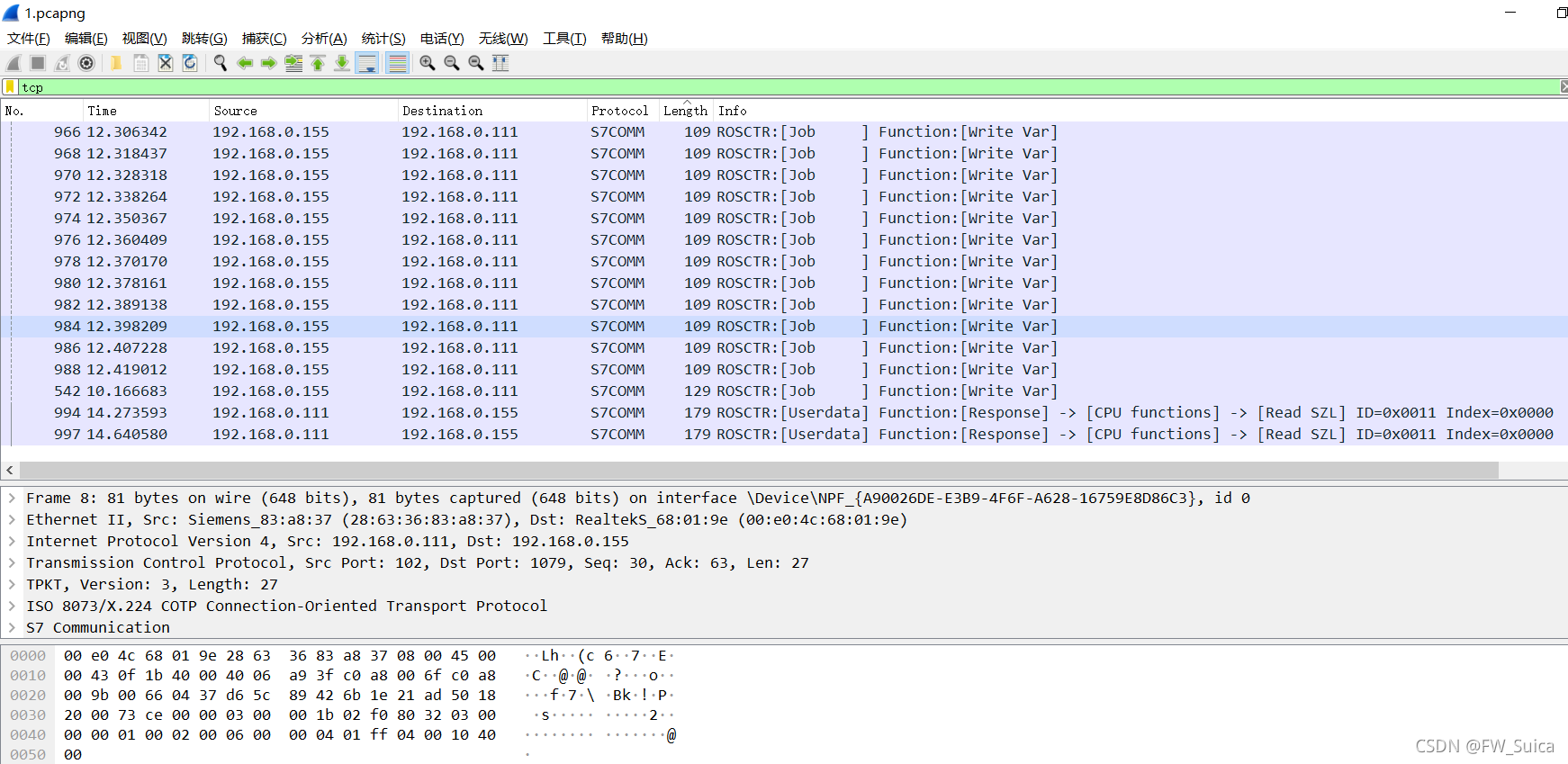Reset zoom to normal size icon

pyautogui.click(x=476, y=63)
